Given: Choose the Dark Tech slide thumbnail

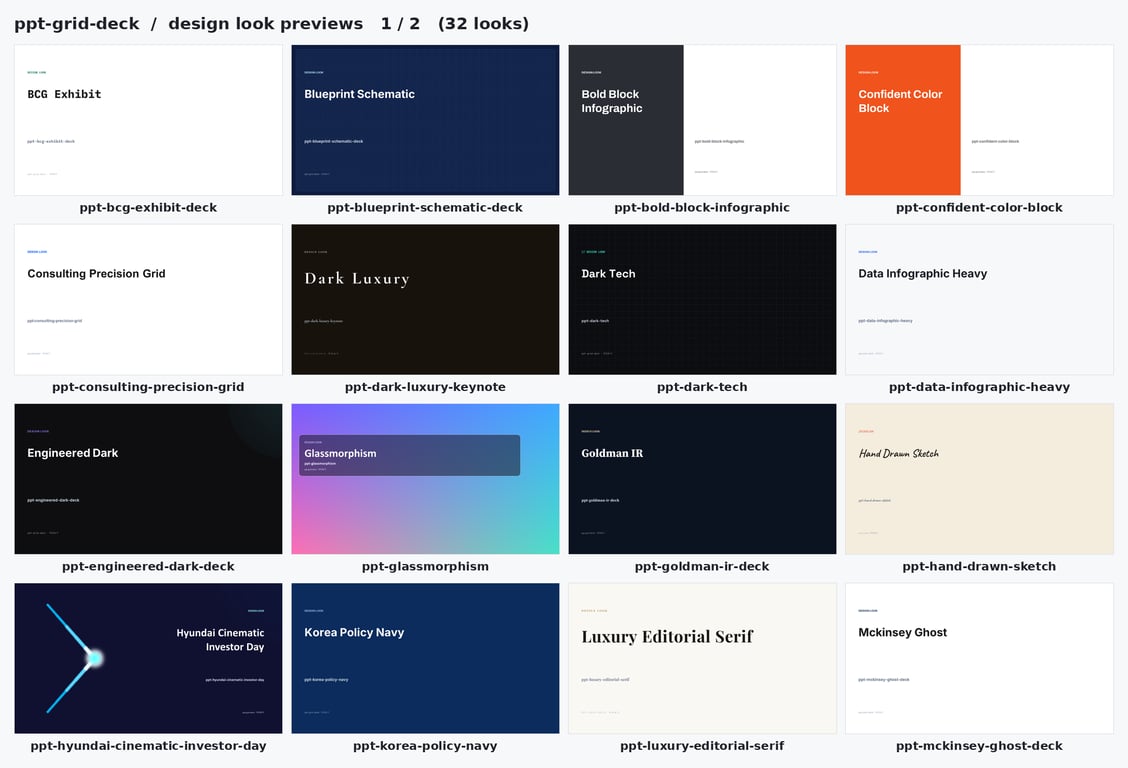Looking at the screenshot, I should (702, 299).
